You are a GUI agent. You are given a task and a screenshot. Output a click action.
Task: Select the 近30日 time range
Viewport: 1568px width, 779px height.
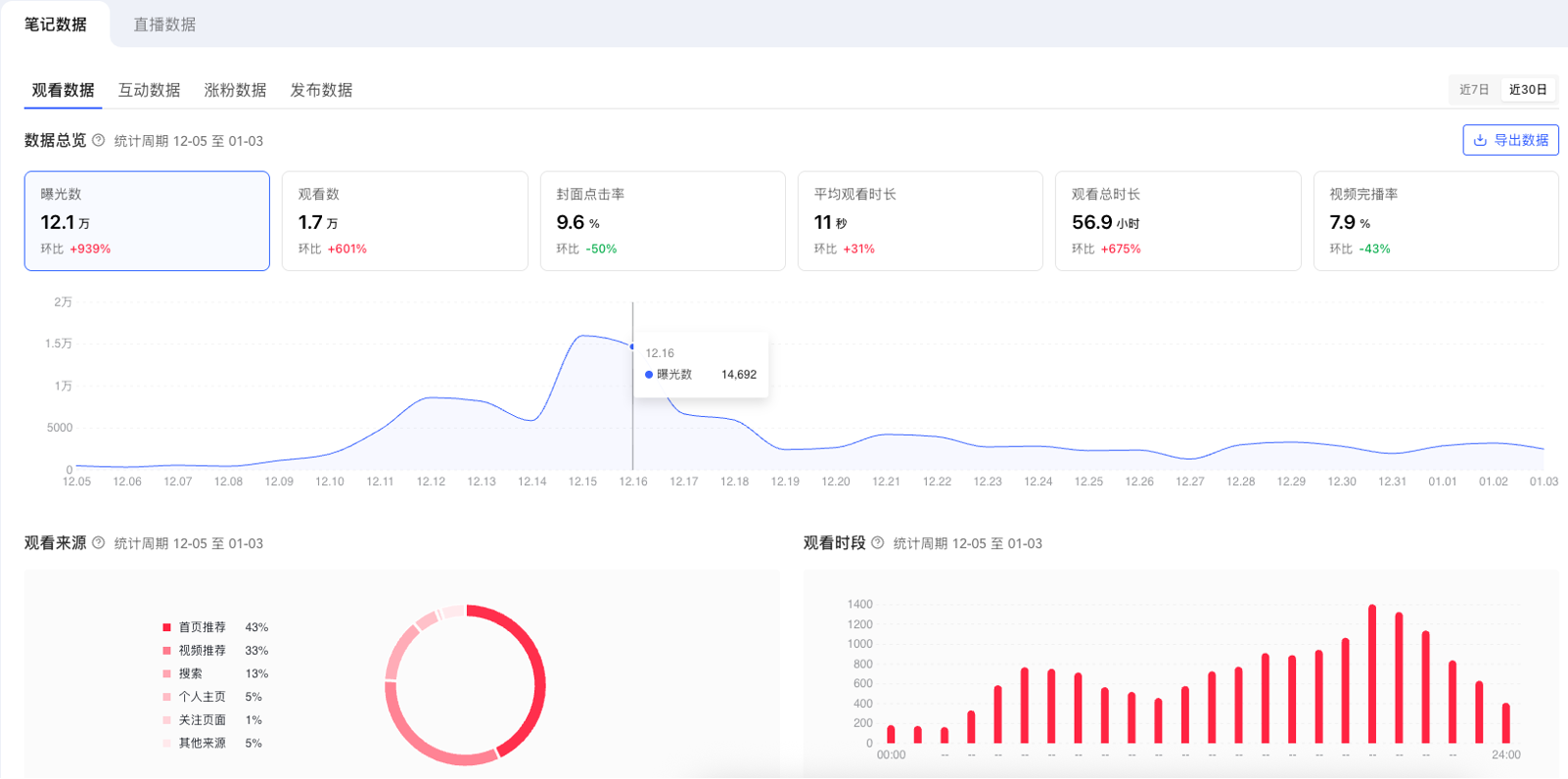[x=1528, y=90]
